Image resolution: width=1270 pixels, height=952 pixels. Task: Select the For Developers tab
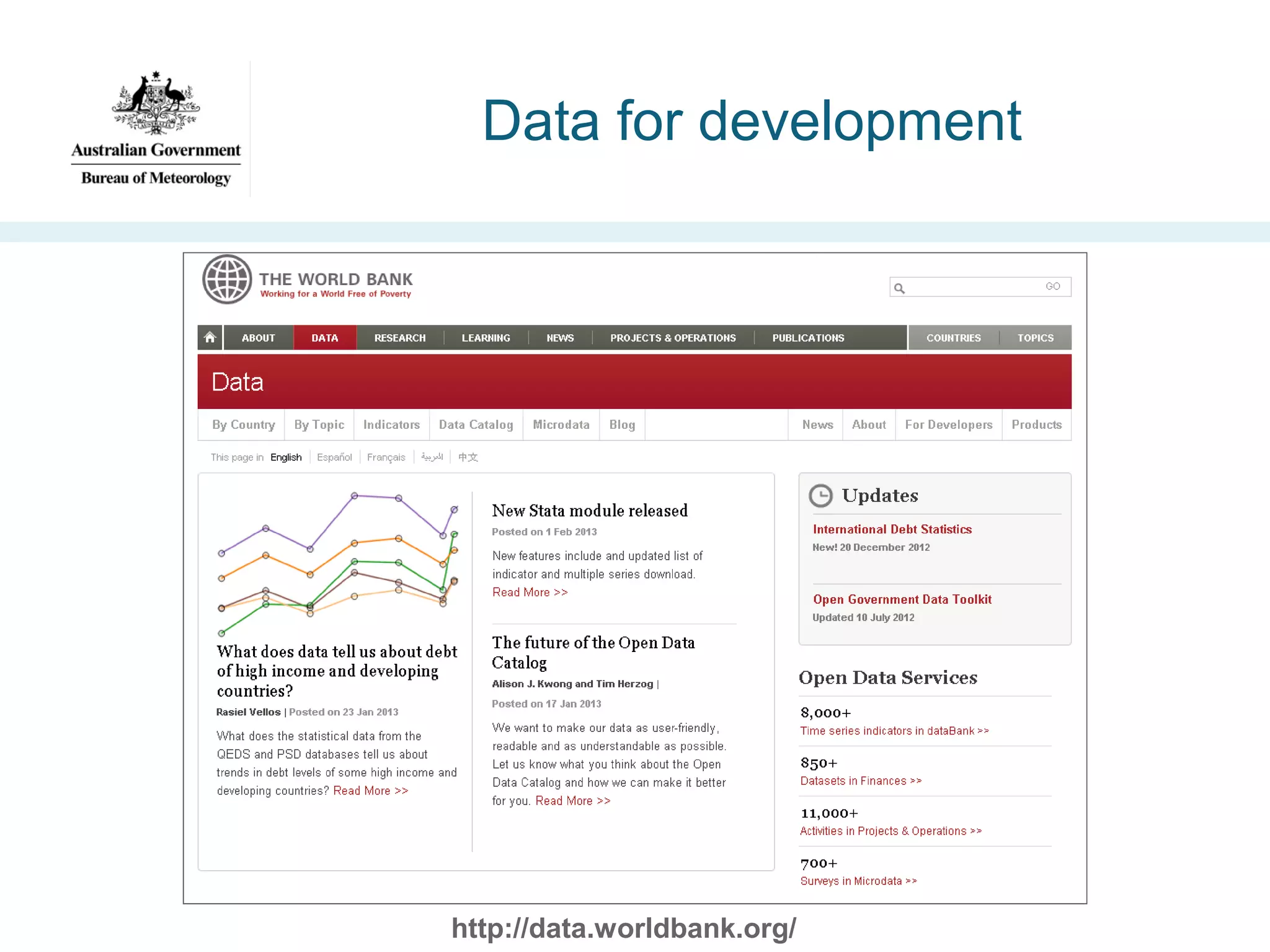(x=949, y=425)
